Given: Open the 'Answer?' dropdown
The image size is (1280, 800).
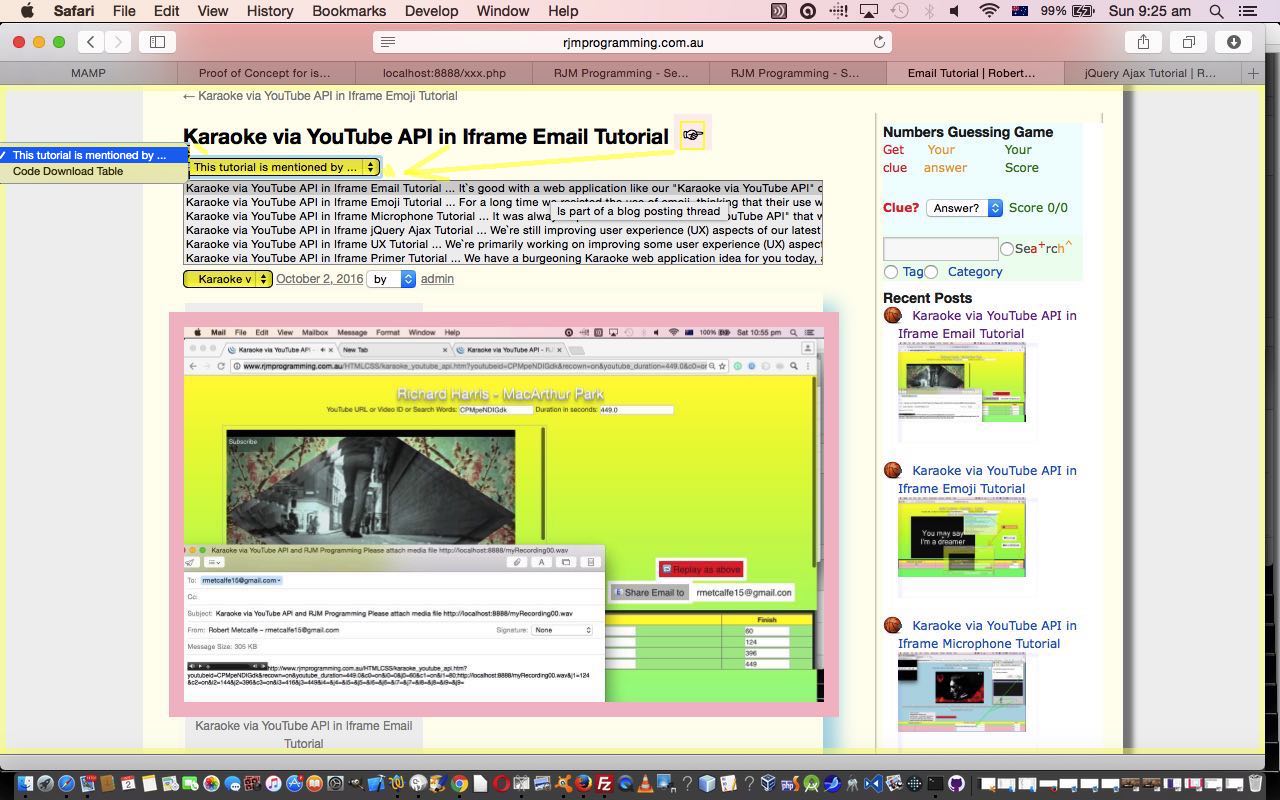Looking at the screenshot, I should [964, 208].
